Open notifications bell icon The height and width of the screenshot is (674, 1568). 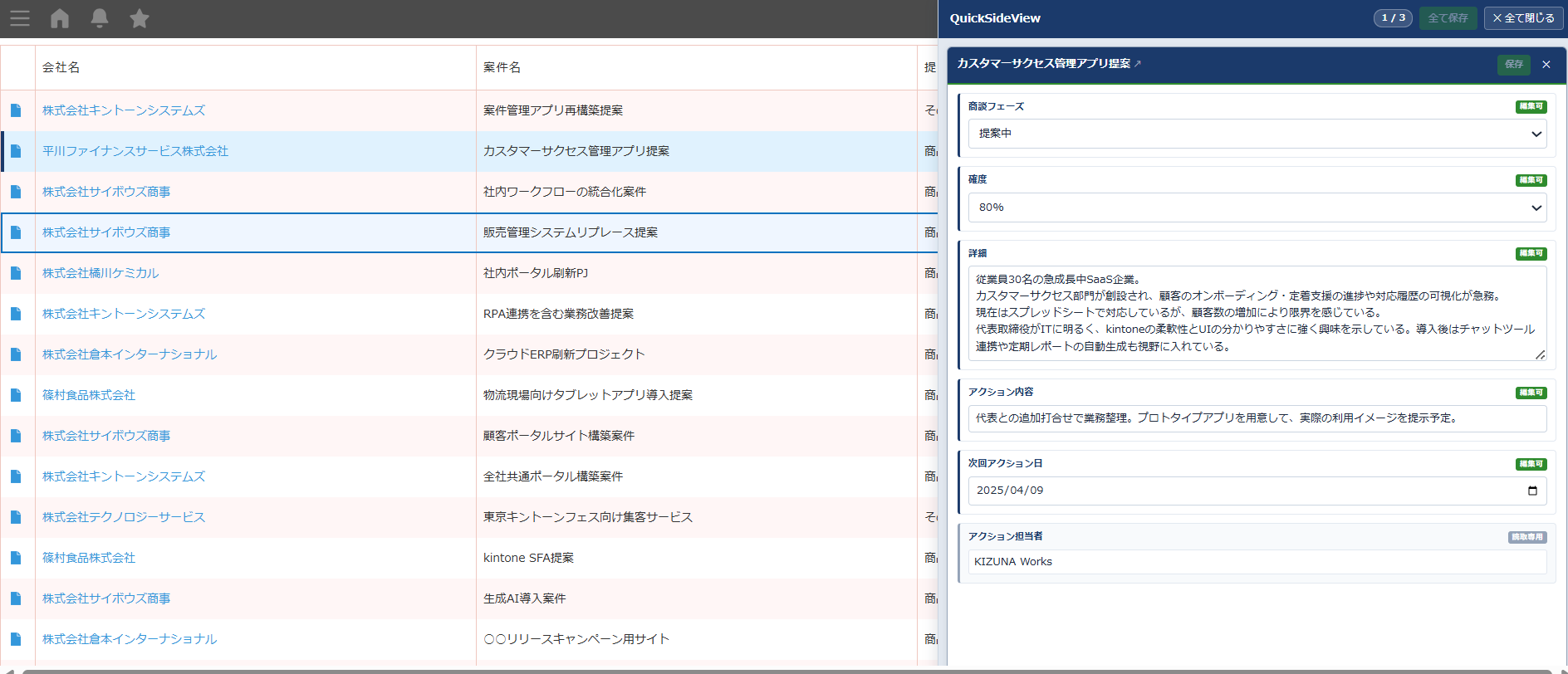pyautogui.click(x=100, y=18)
